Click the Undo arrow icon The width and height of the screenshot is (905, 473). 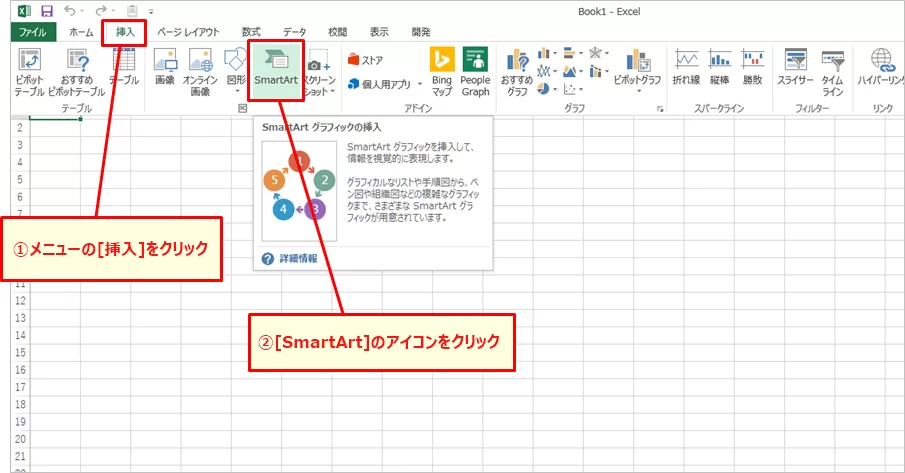pos(70,10)
